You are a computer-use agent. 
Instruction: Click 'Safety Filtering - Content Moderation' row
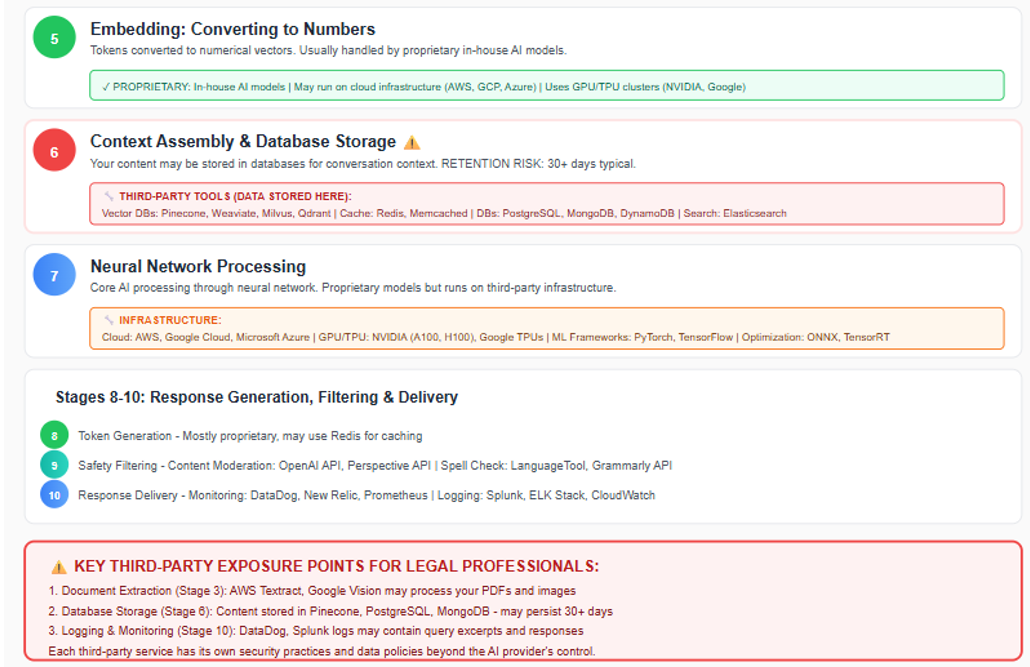point(375,465)
